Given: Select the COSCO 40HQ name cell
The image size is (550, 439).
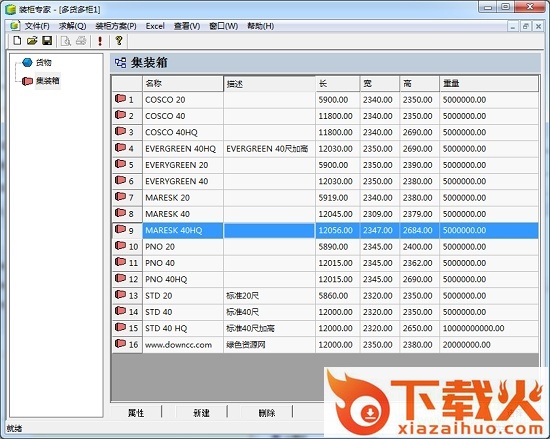Looking at the screenshot, I should click(183, 133).
